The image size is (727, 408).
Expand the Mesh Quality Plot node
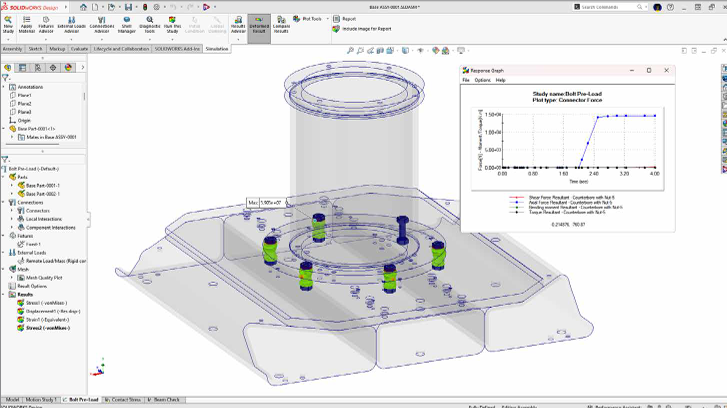point(12,278)
